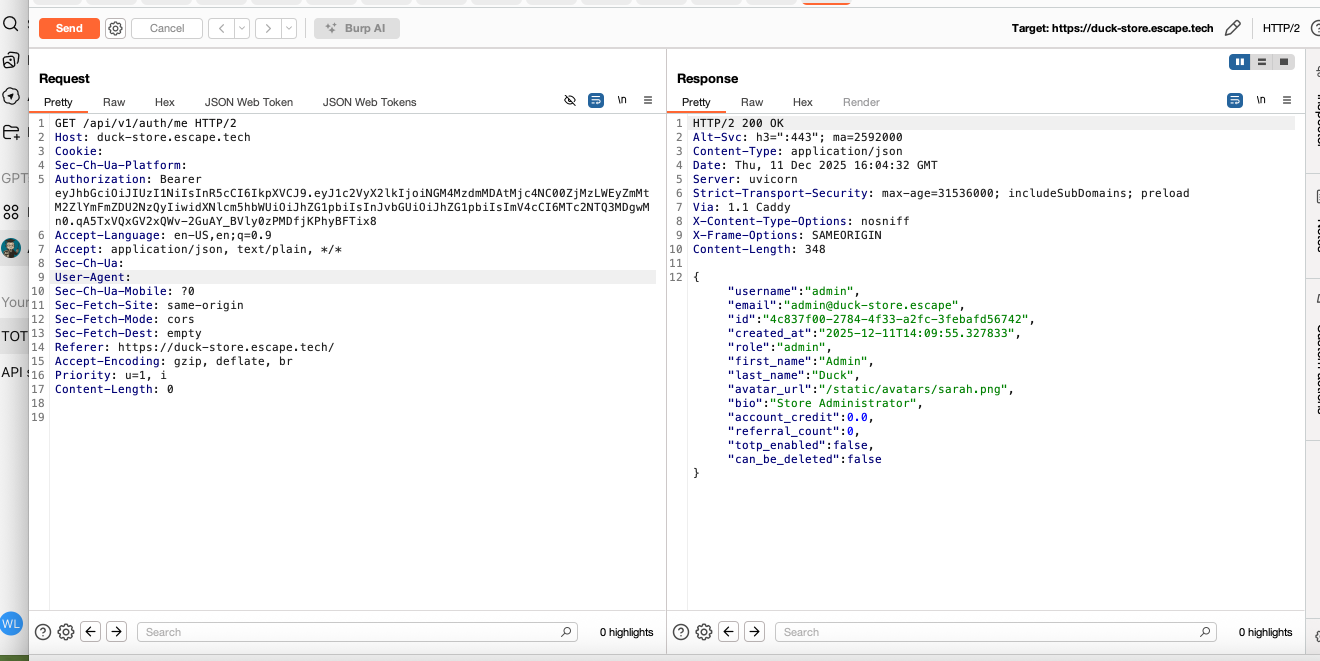Open Repeater settings via gear beside Send
The width and height of the screenshot is (1320, 661).
click(x=115, y=28)
